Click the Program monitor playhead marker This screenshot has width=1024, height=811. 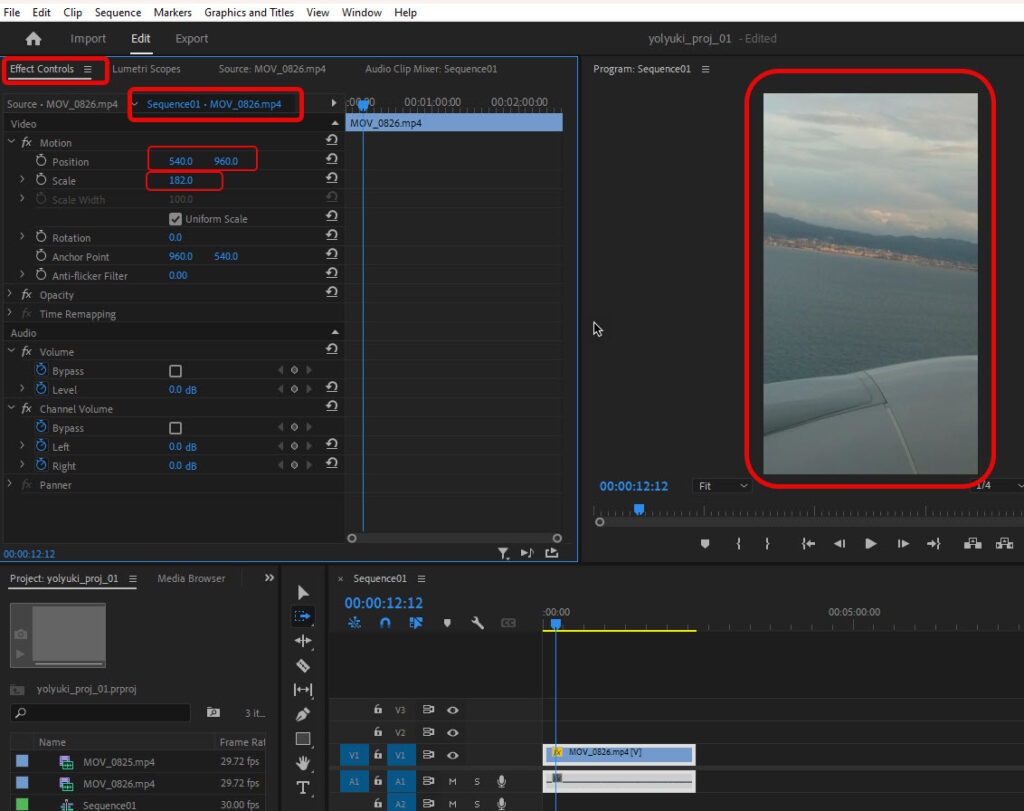pos(639,509)
